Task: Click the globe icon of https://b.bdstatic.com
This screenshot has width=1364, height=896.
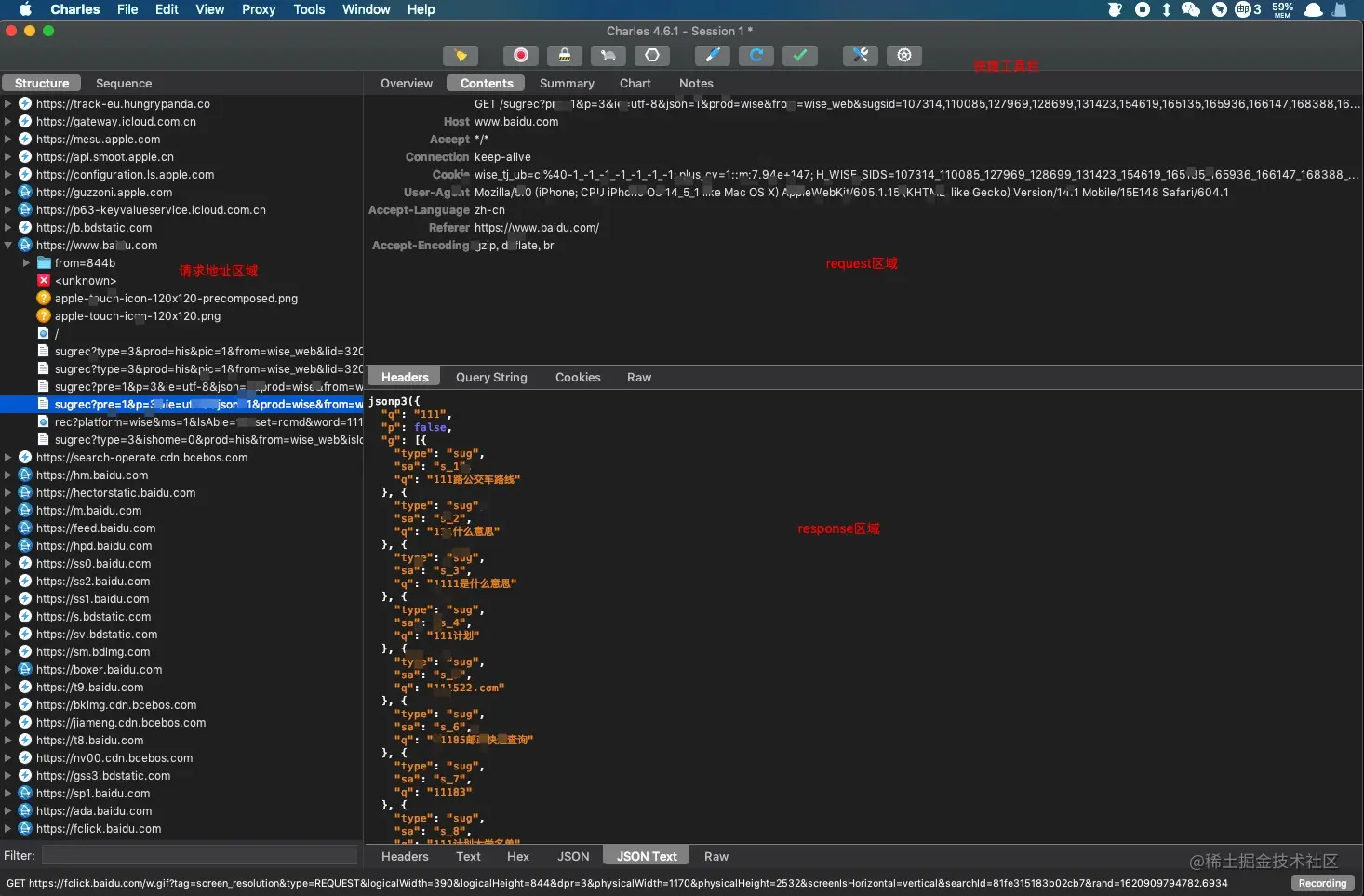Action: click(x=25, y=227)
